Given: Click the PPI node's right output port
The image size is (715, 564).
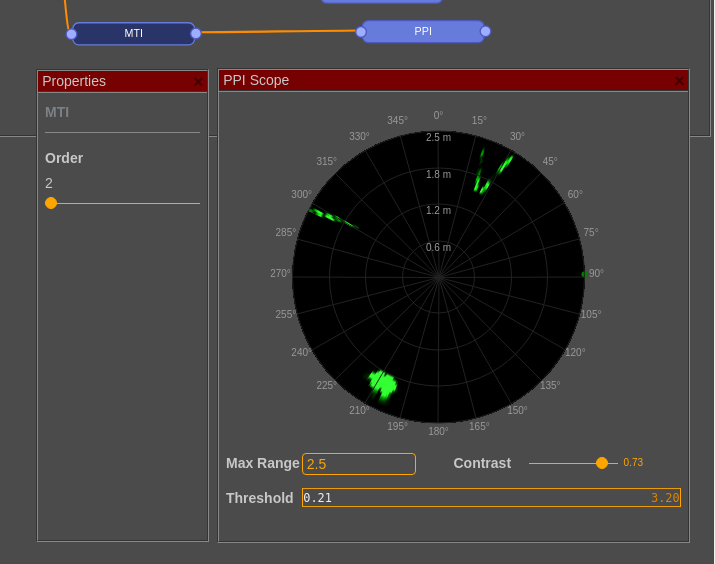Looking at the screenshot, I should click(x=486, y=31).
